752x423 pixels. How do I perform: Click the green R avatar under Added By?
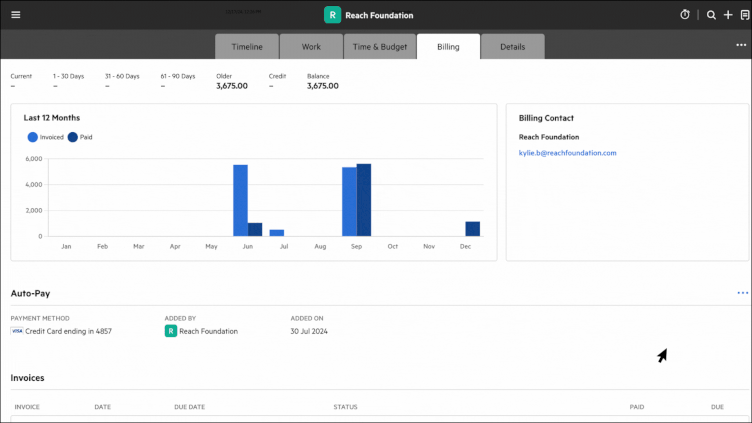coord(171,331)
